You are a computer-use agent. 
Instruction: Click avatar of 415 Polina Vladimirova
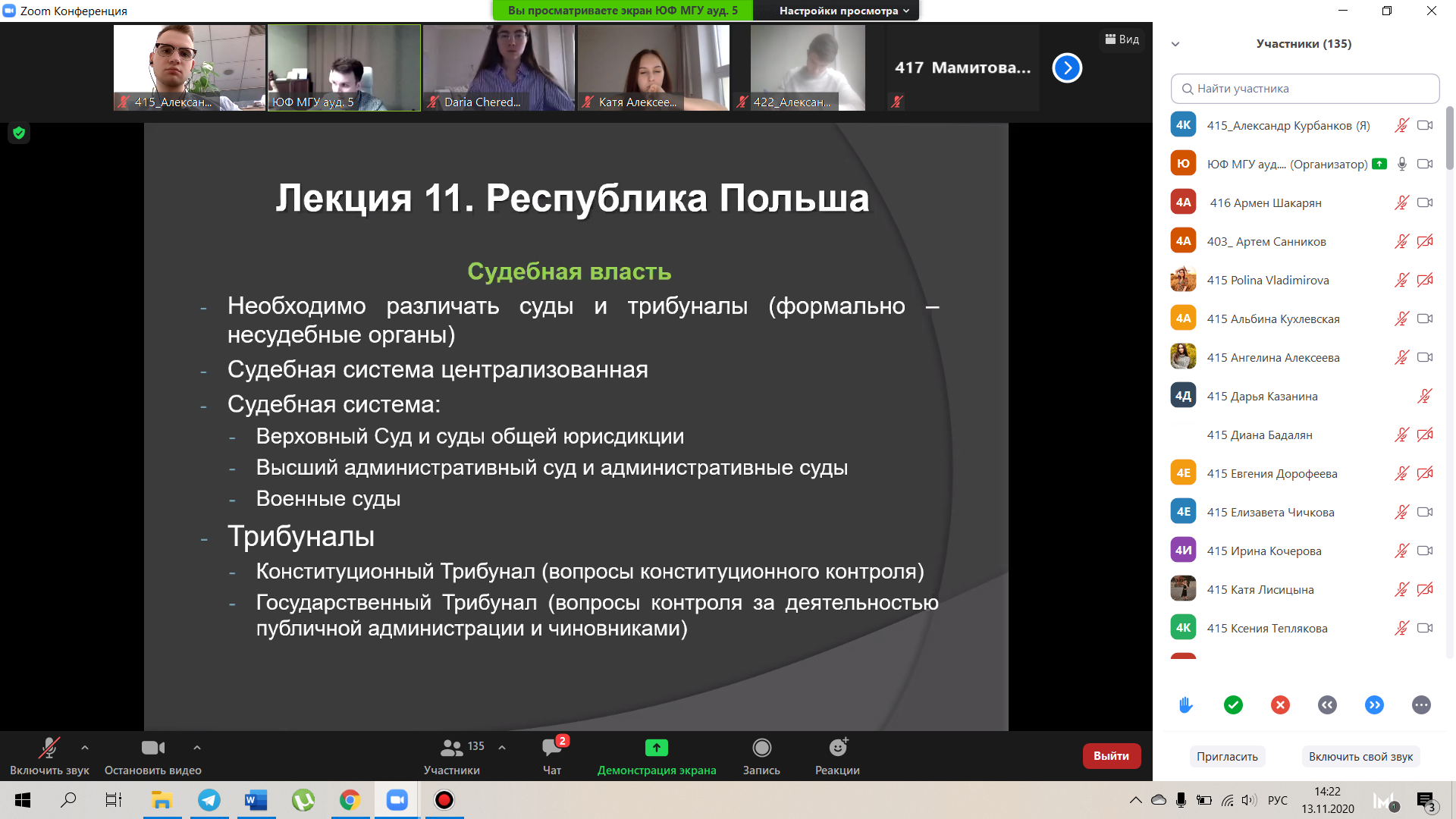point(1183,280)
